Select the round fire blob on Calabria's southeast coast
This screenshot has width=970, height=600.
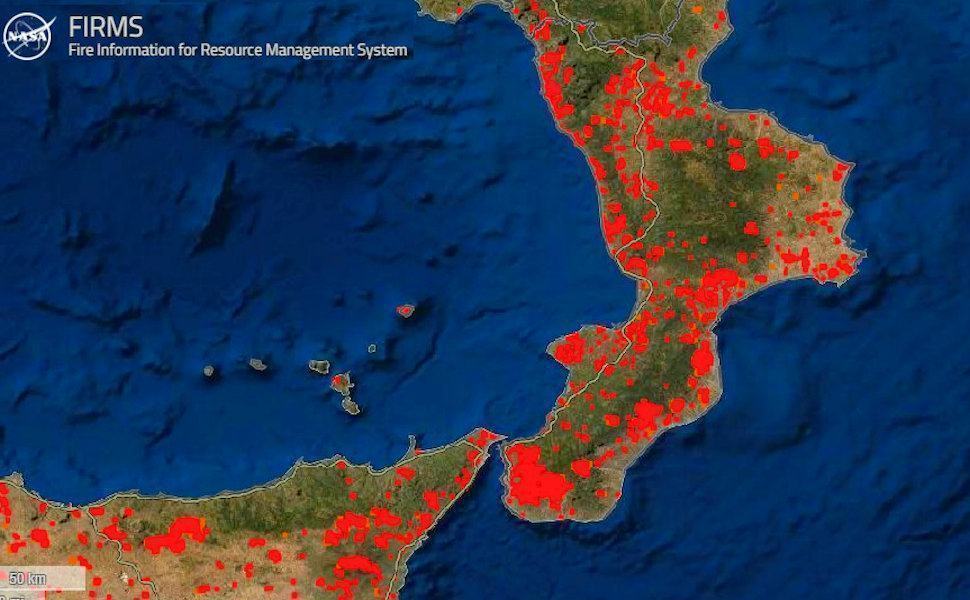coord(703,360)
